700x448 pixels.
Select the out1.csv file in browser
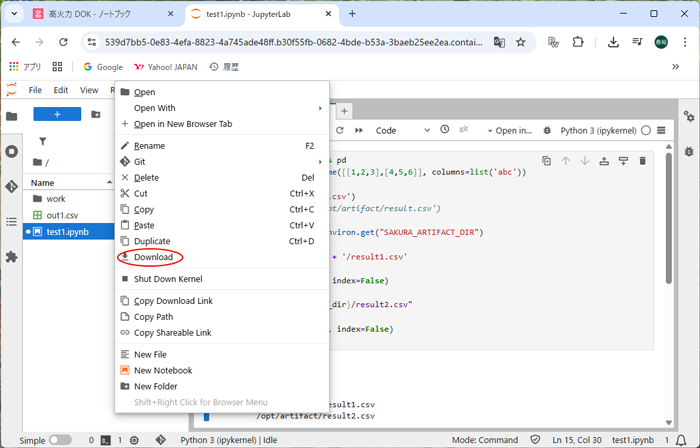[x=61, y=215]
